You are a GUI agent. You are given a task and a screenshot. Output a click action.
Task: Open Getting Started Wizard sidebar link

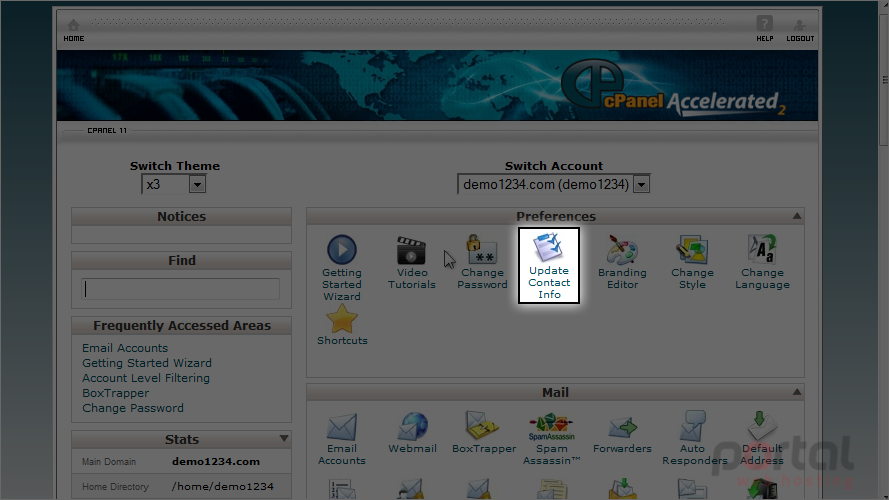pyautogui.click(x=147, y=363)
